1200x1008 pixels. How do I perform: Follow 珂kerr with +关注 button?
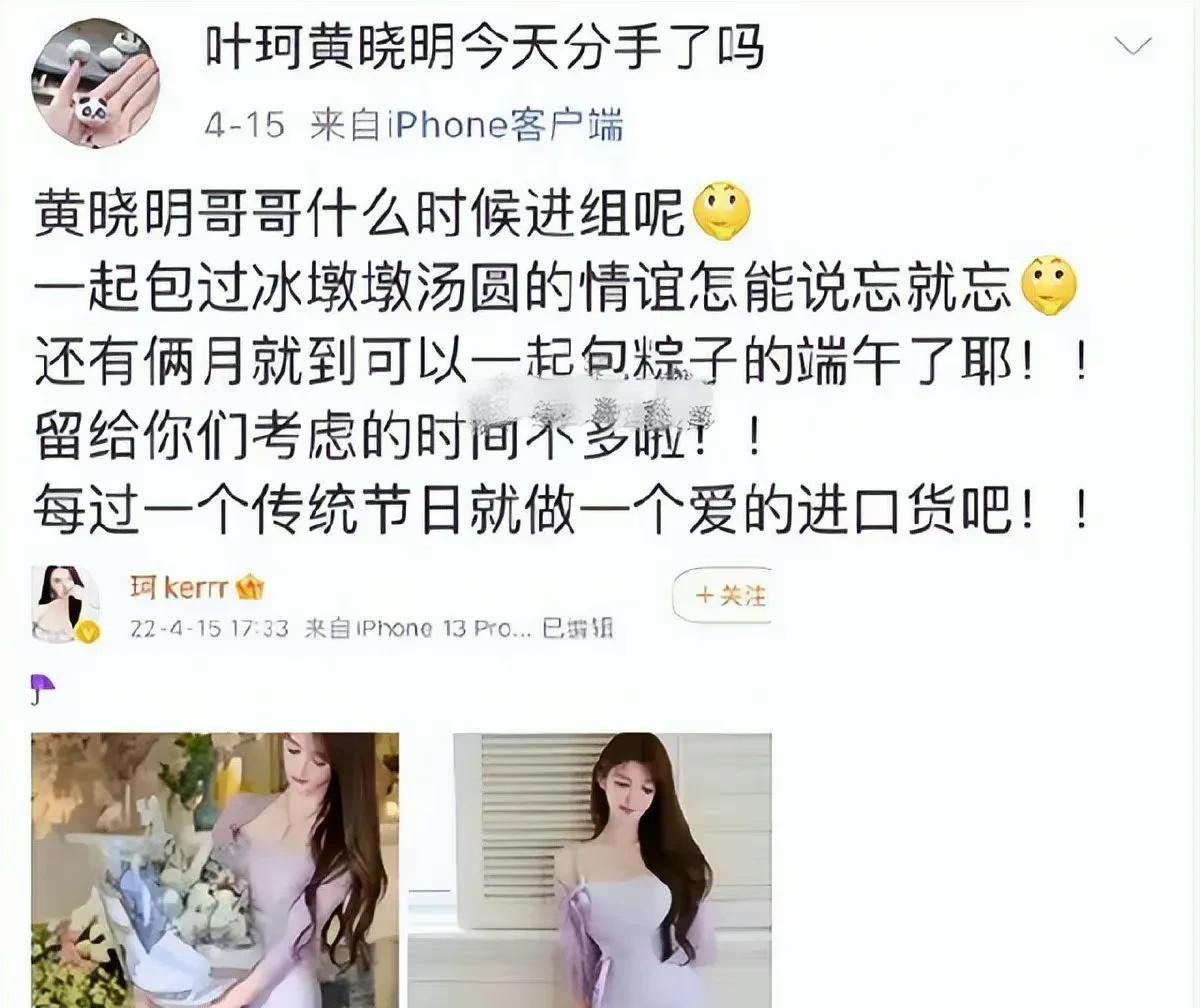click(x=731, y=597)
